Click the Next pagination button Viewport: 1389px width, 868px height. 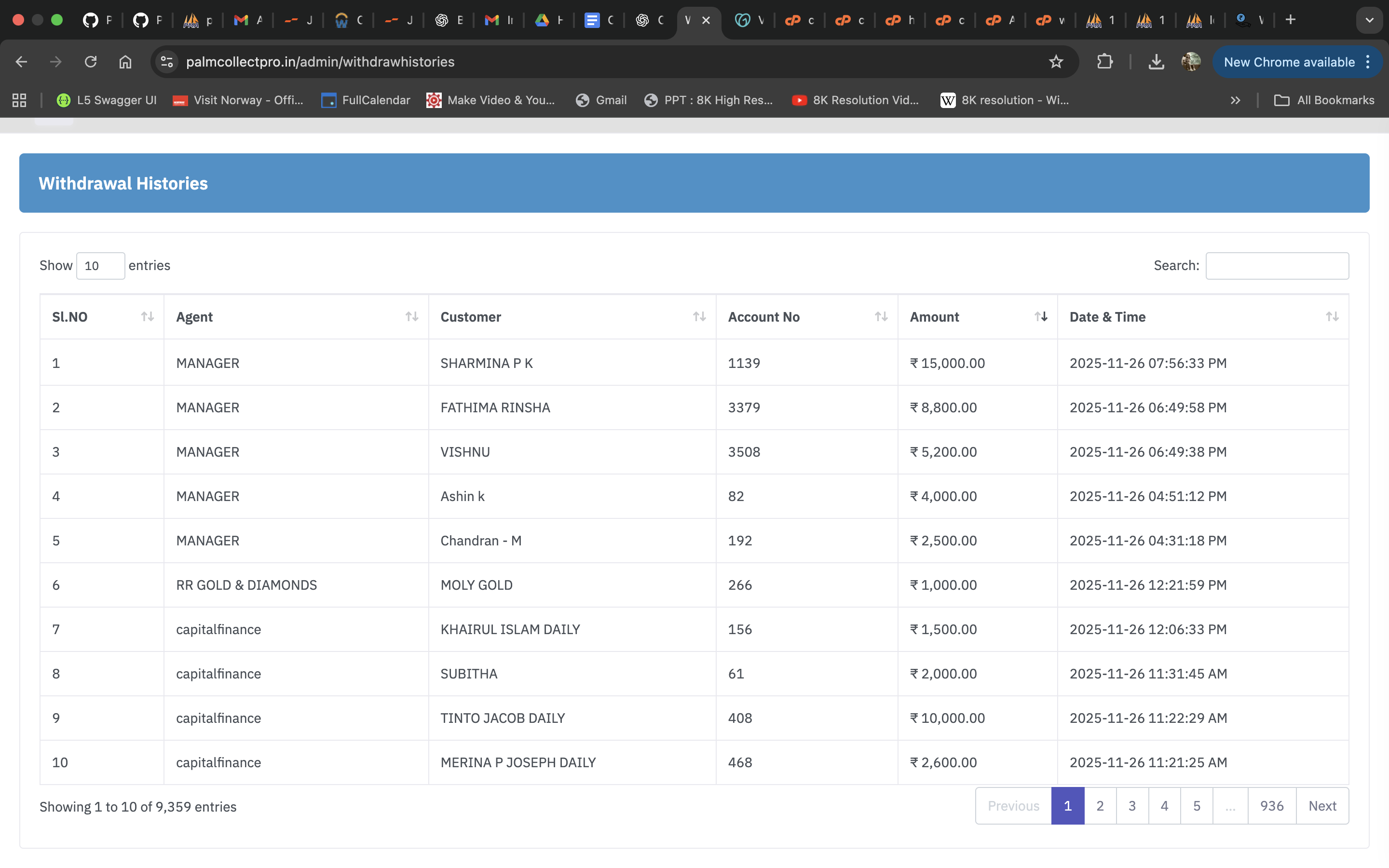coord(1322,806)
